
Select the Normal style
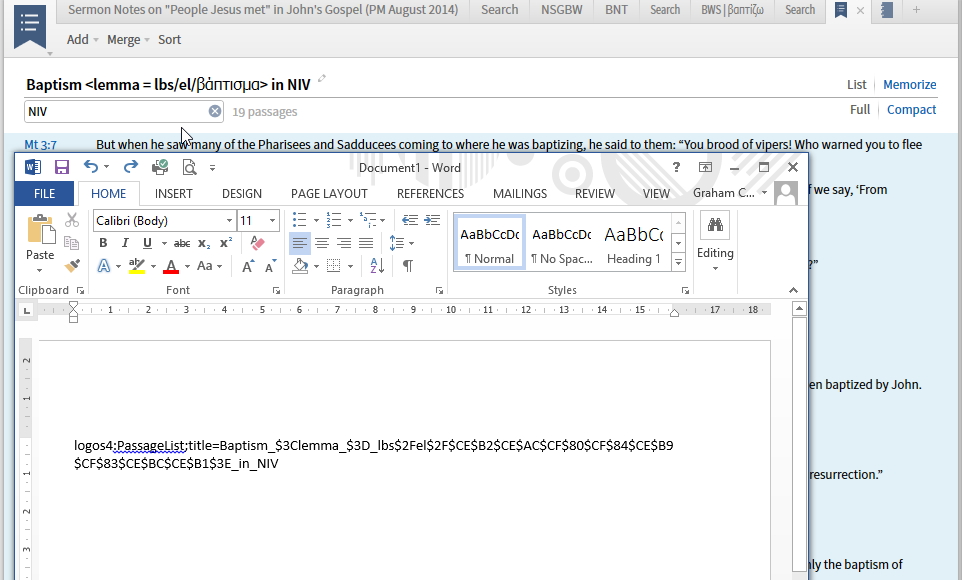pos(490,243)
